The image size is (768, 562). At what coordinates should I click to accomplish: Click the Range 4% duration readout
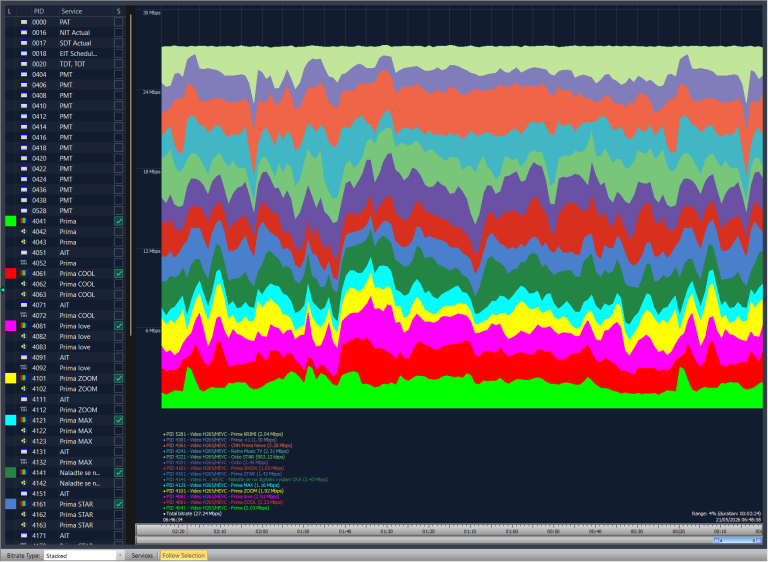click(726, 514)
